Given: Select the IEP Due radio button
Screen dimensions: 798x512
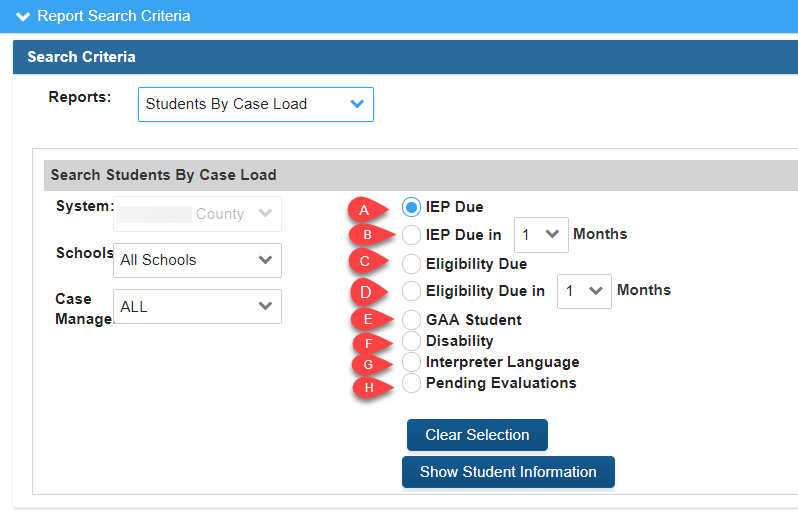Looking at the screenshot, I should tap(411, 207).
